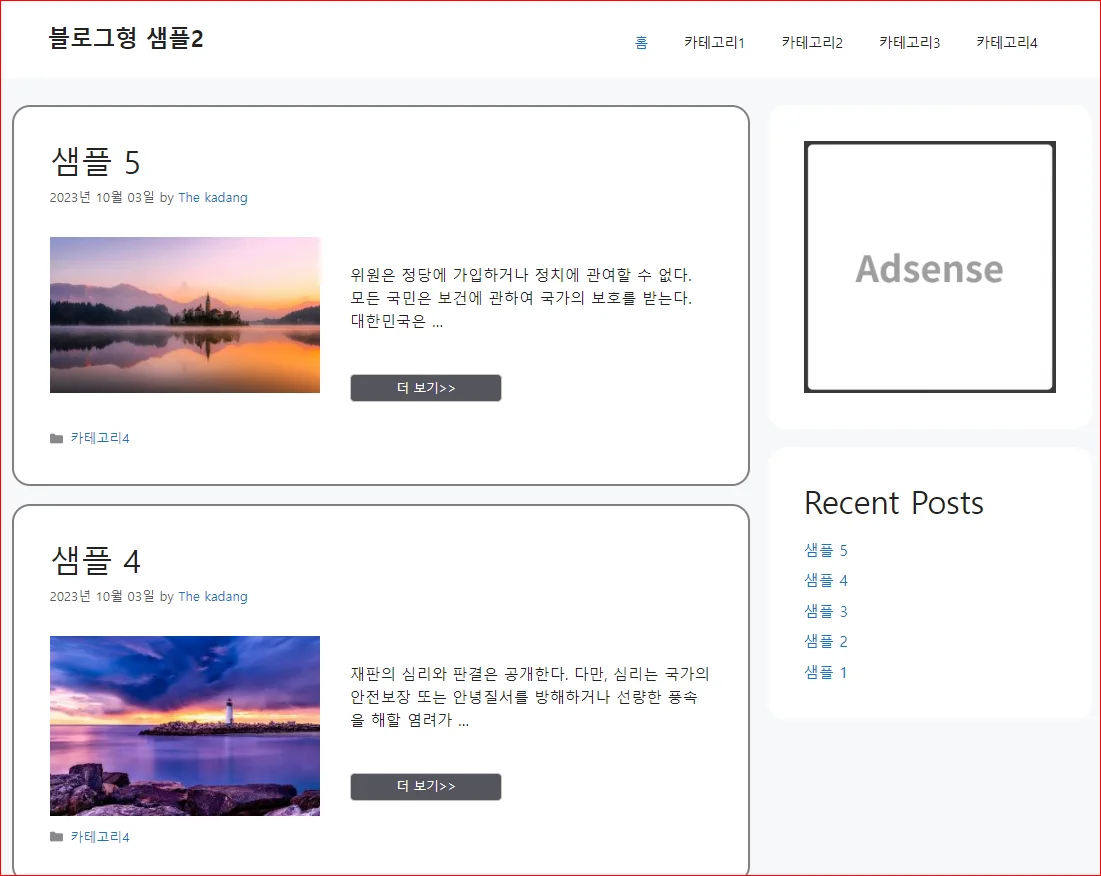Screen dimensions: 1101x876
Task: Select the 카테고리1 navigation menu
Action: pos(714,42)
